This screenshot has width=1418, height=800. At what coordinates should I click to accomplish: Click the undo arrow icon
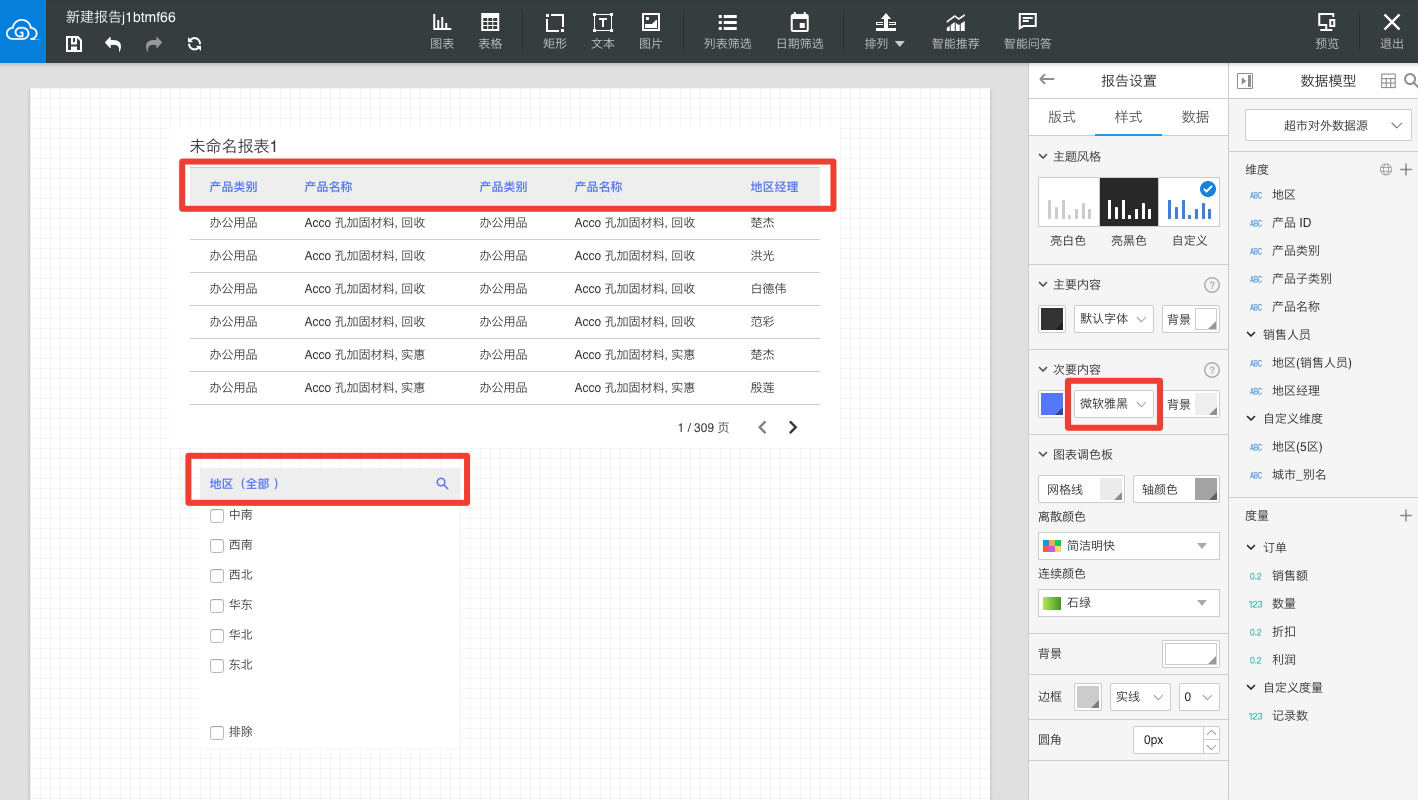(x=113, y=44)
